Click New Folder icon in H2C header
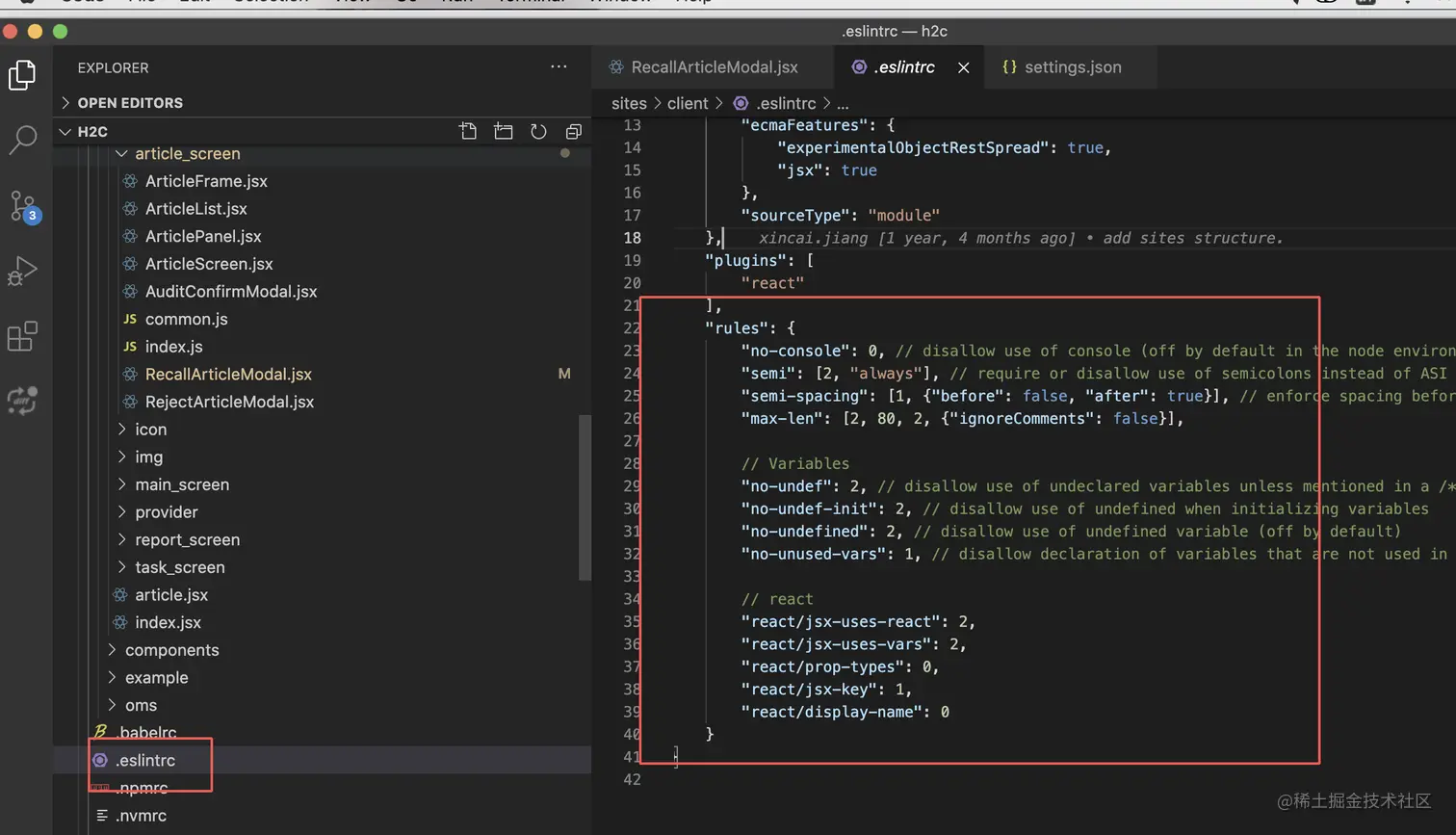The width and height of the screenshot is (1456, 835). point(503,132)
